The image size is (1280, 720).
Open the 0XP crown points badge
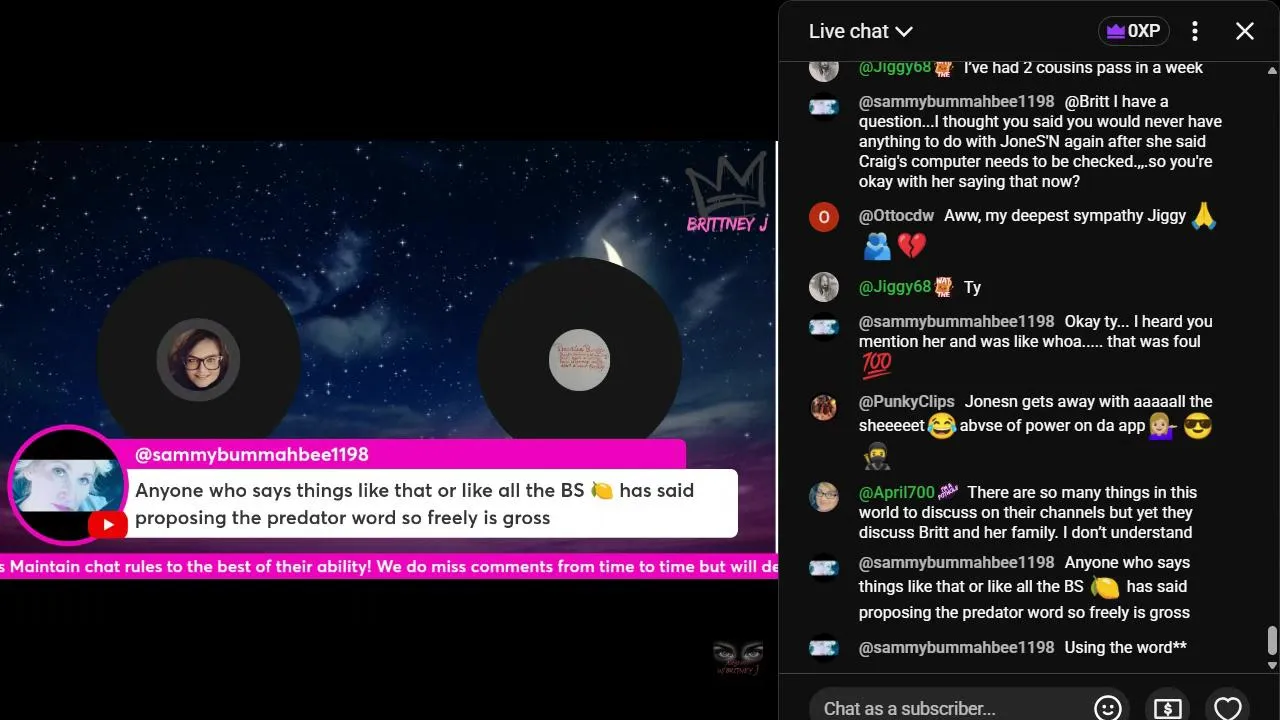coord(1134,31)
